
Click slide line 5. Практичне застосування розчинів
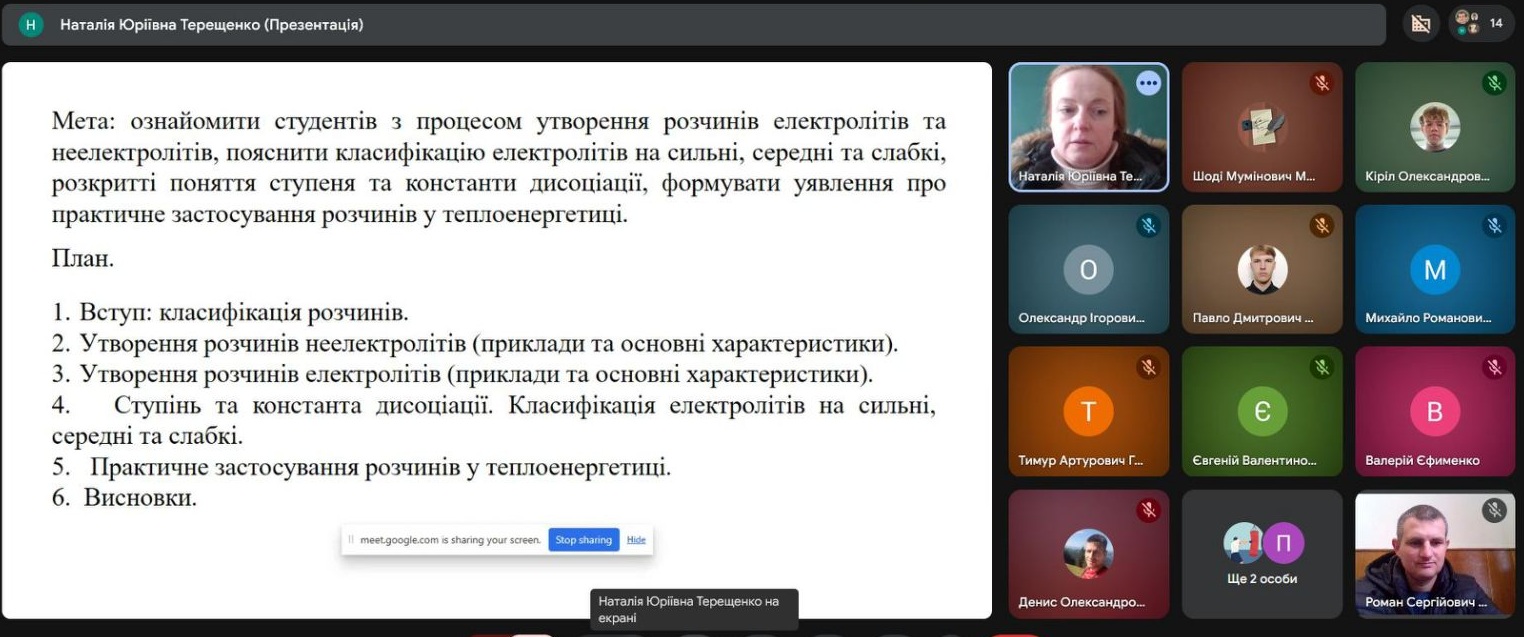361,467
